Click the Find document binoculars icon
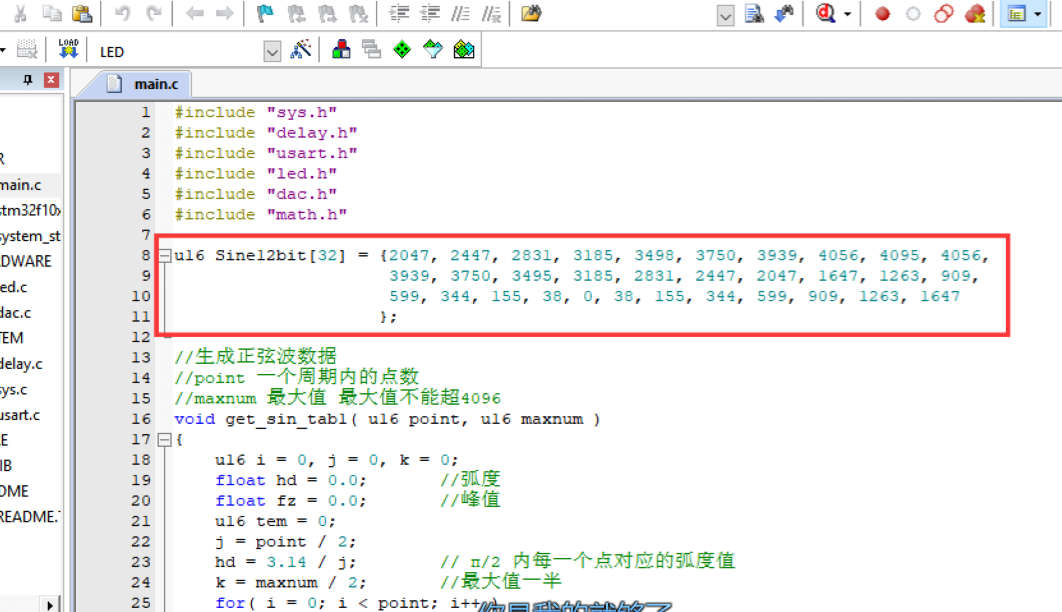The image size is (1062, 612). click(x=754, y=14)
